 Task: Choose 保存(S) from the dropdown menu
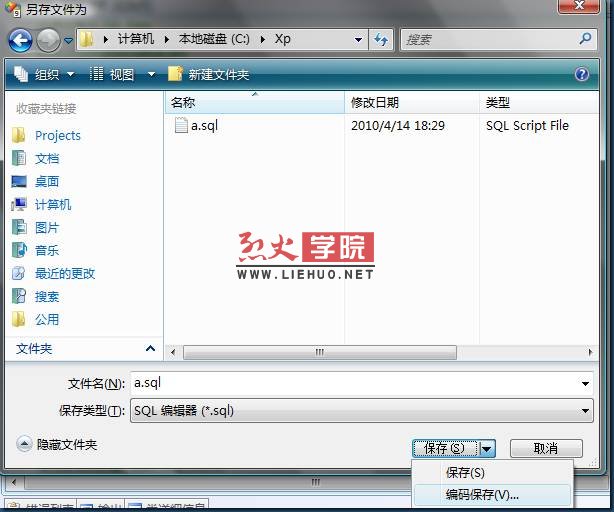click(492, 472)
